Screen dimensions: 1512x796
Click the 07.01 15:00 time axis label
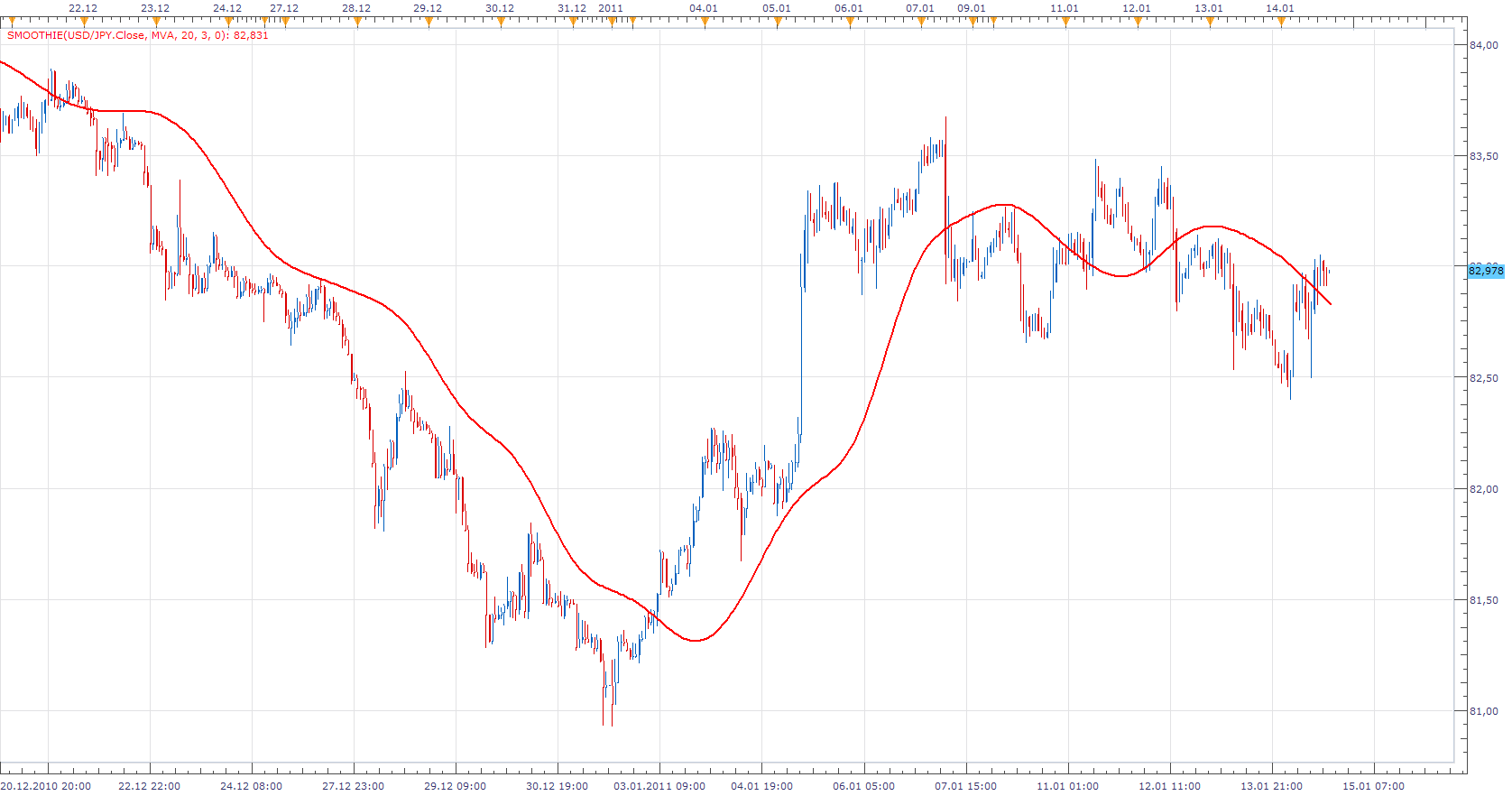pyautogui.click(x=965, y=786)
